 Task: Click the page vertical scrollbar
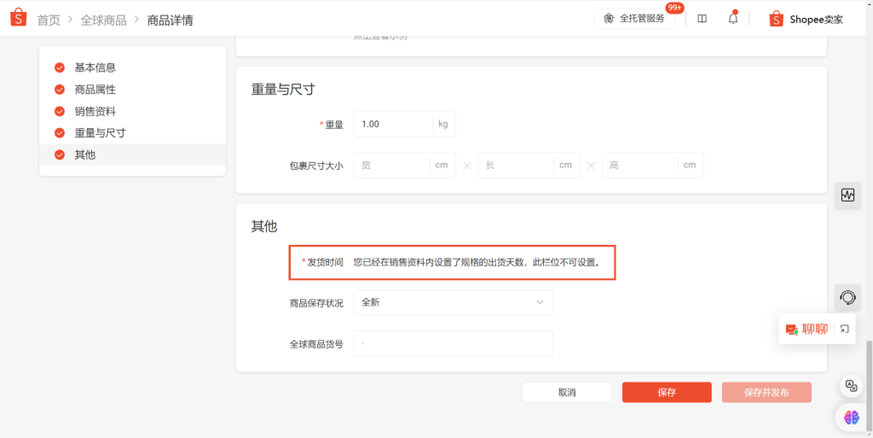(870, 388)
